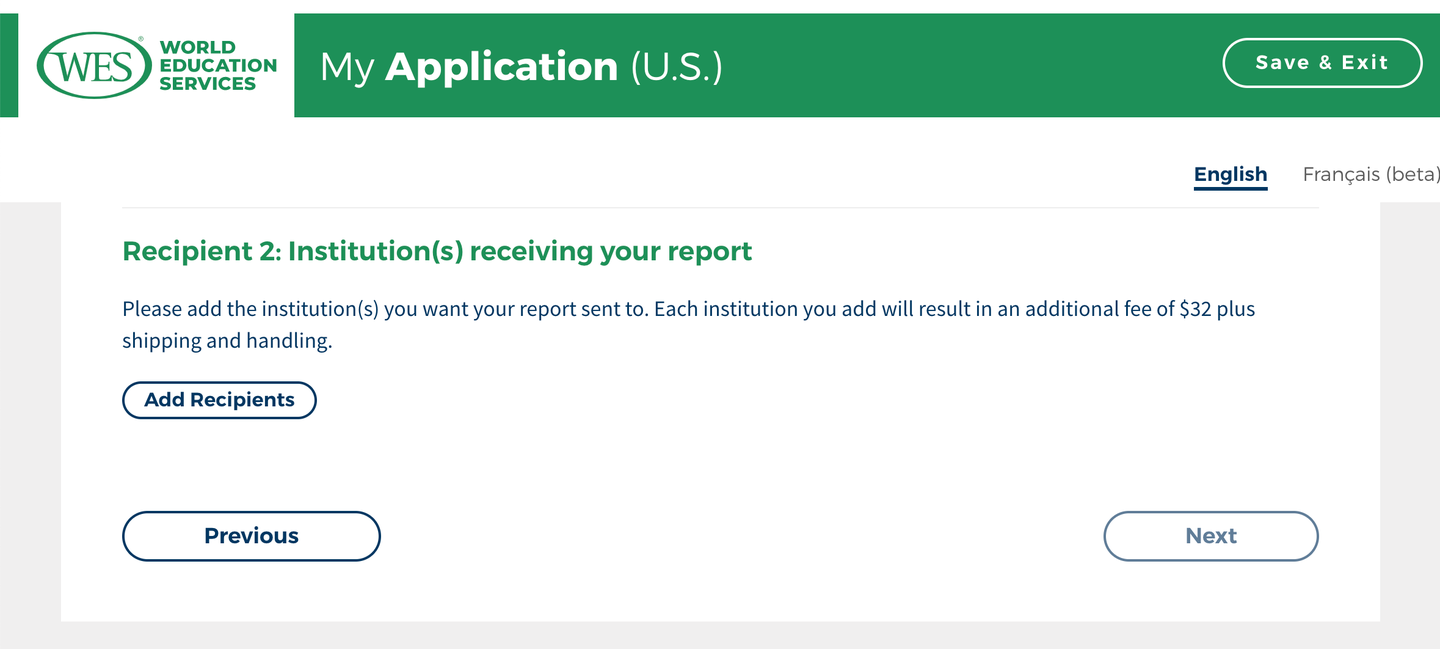Click the narrow green strip left of logo

(8, 66)
